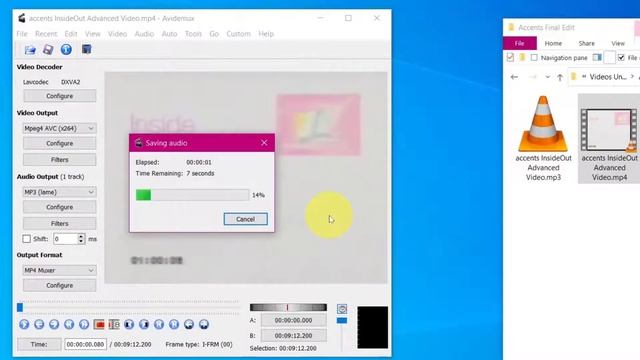Click the marker B time button 00:09:12.200
640x360 pixels.
point(293,336)
